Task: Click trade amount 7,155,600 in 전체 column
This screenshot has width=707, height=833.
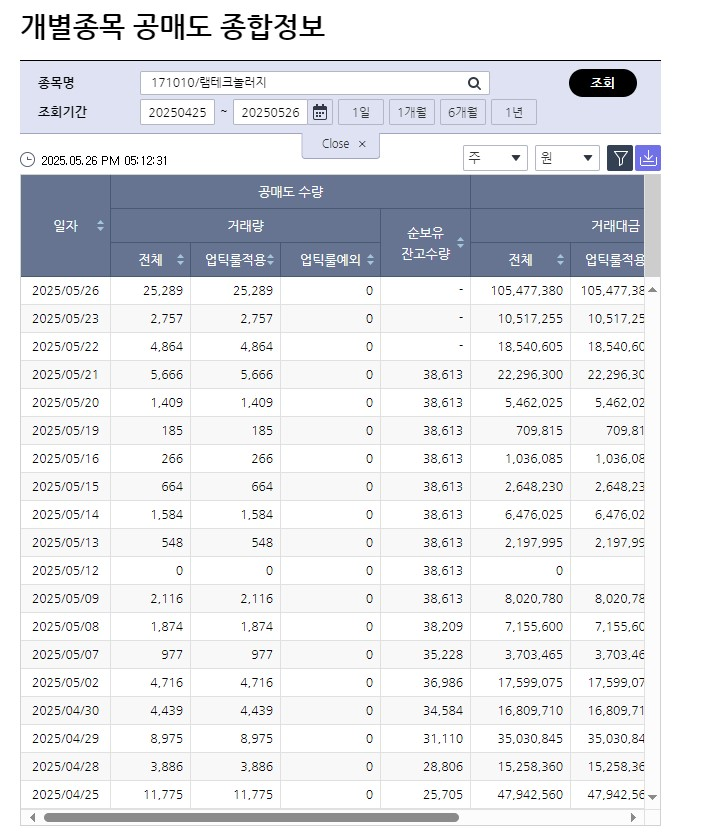Action: [x=534, y=627]
